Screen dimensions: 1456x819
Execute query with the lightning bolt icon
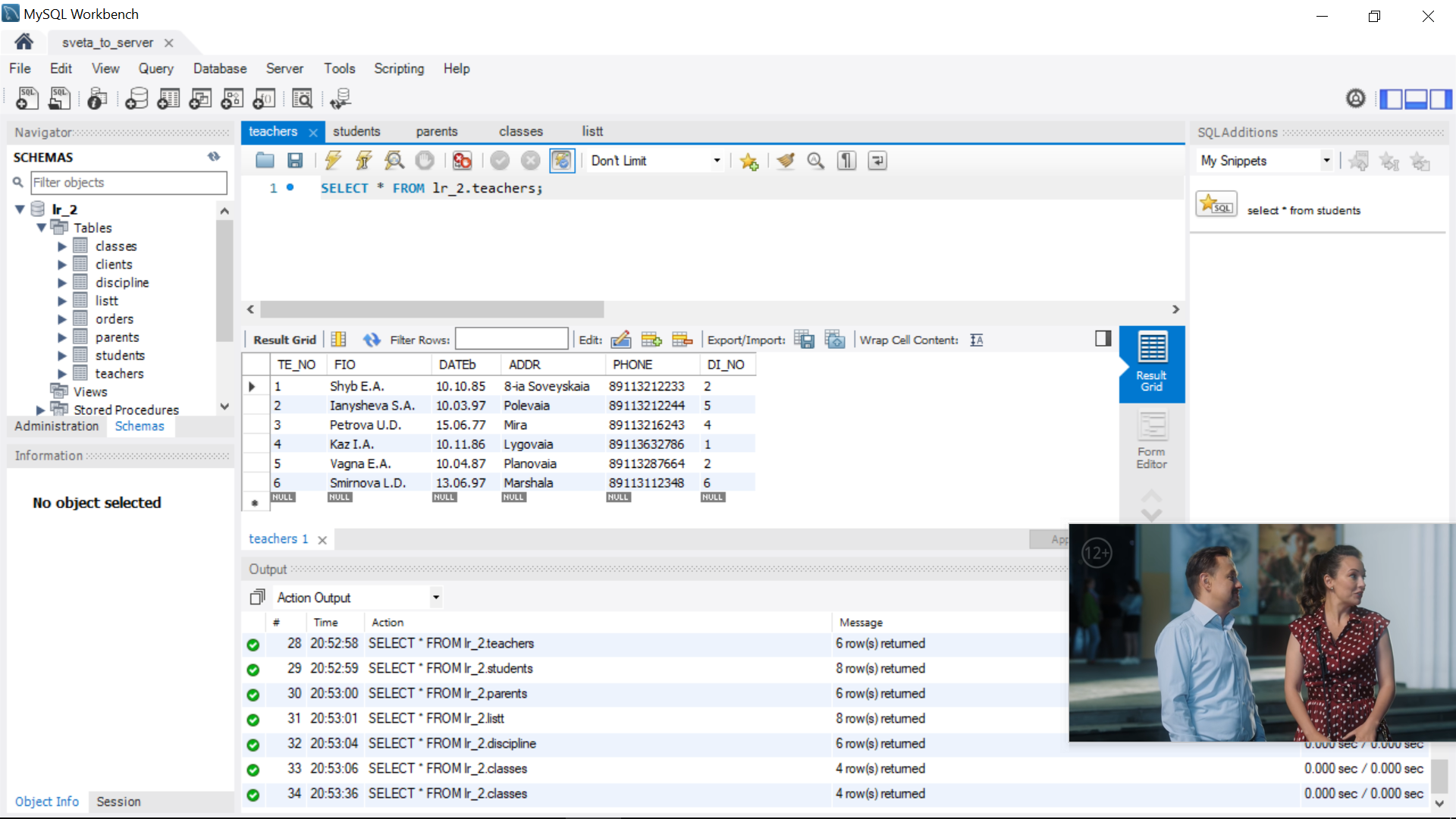(x=333, y=160)
